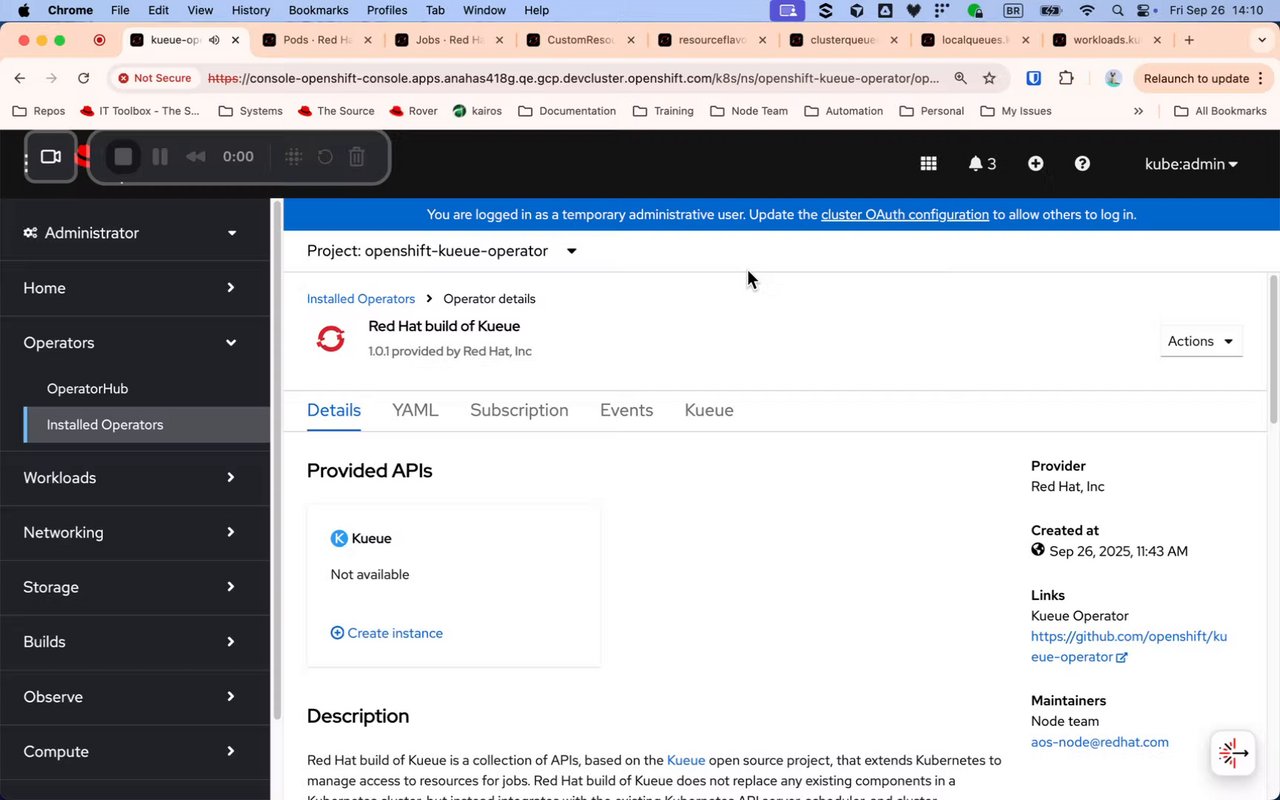The height and width of the screenshot is (800, 1280).
Task: Open the kube:admin user dropdown
Action: click(1191, 164)
